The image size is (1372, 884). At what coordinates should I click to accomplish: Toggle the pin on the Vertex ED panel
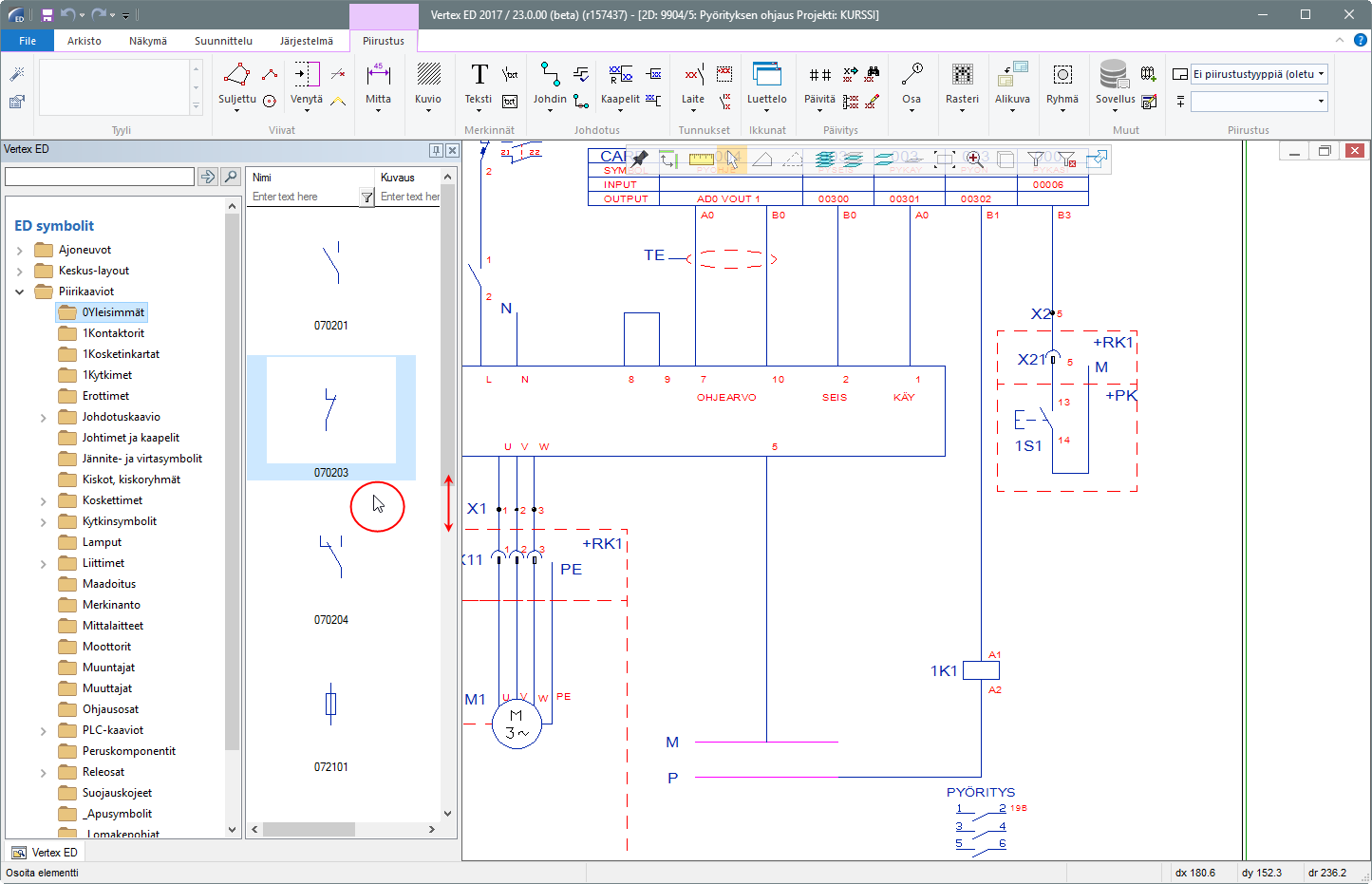tap(436, 150)
